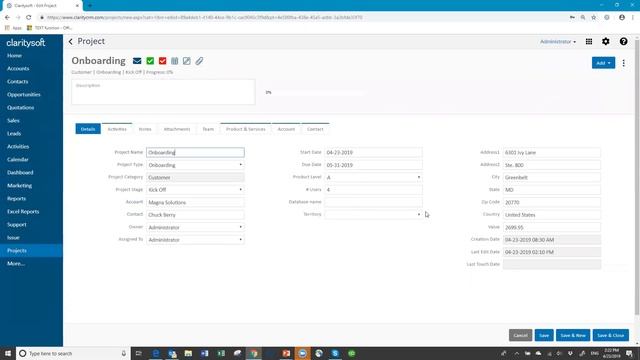Click the Start Date field
Viewport: 640px width, 360px height.
[x=373, y=152]
